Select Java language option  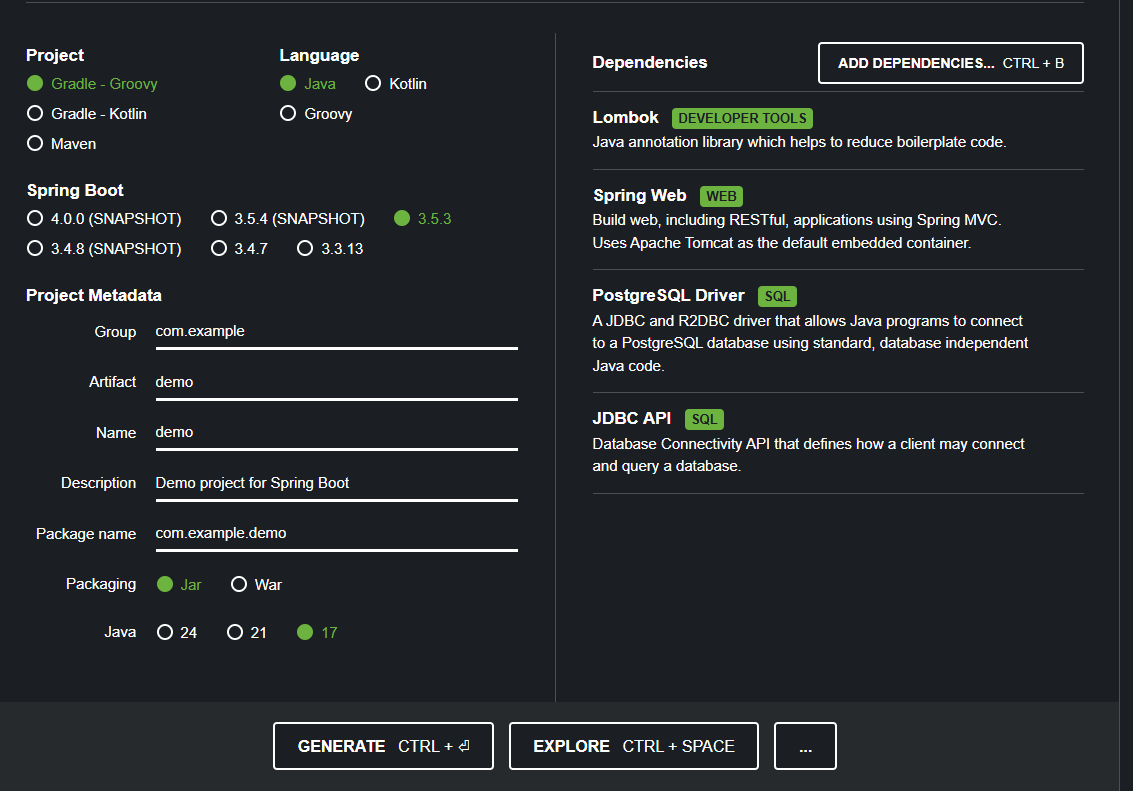(x=308, y=84)
